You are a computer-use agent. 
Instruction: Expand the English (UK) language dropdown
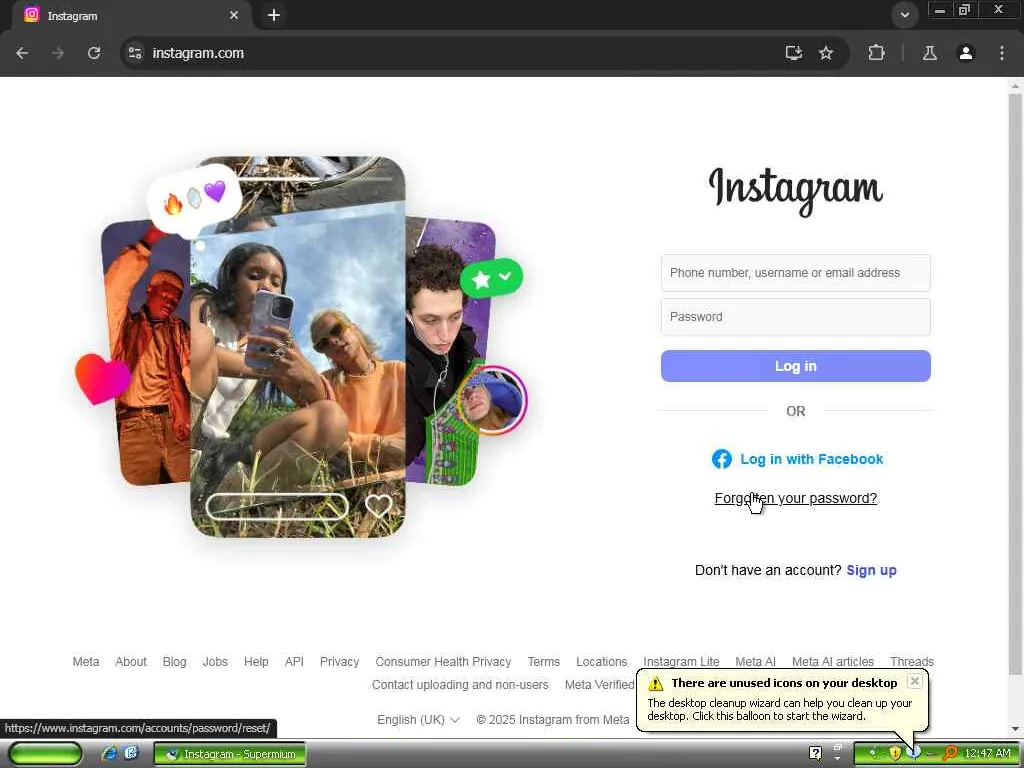point(418,720)
